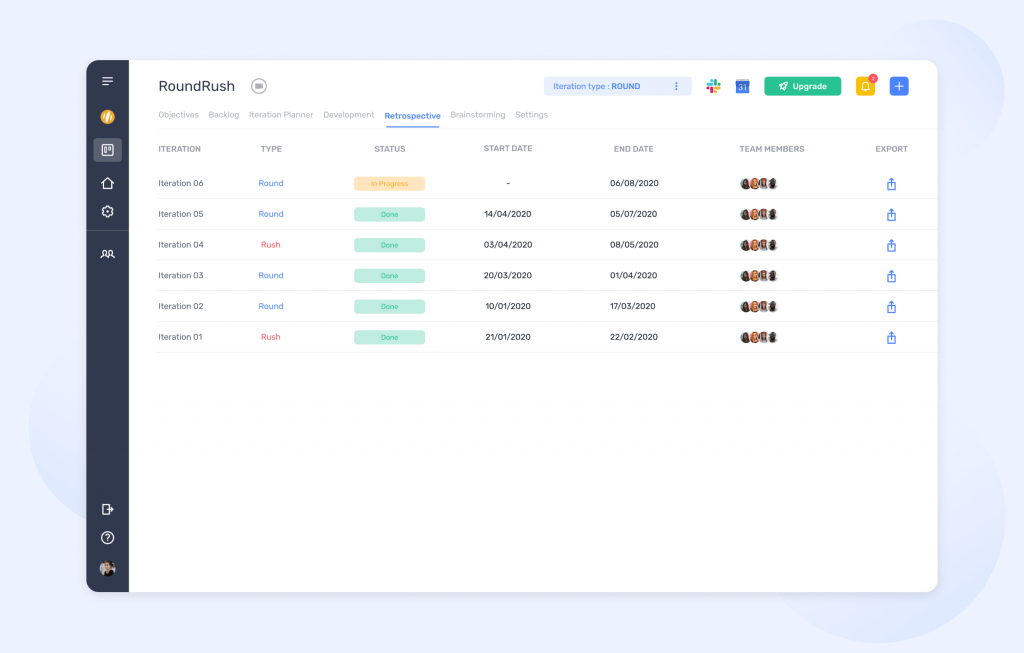Click the Google Calendar icon
Viewport: 1024px width, 653px height.
click(742, 87)
